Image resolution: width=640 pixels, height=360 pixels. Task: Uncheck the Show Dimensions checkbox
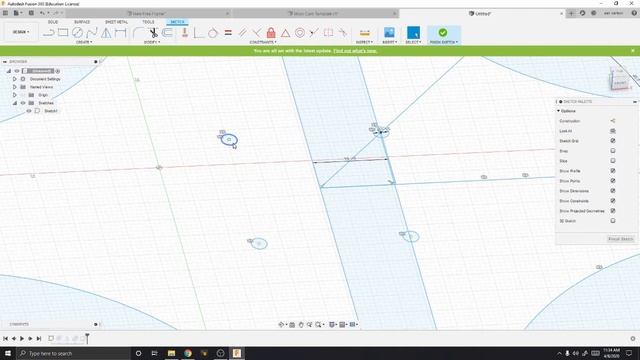point(613,191)
